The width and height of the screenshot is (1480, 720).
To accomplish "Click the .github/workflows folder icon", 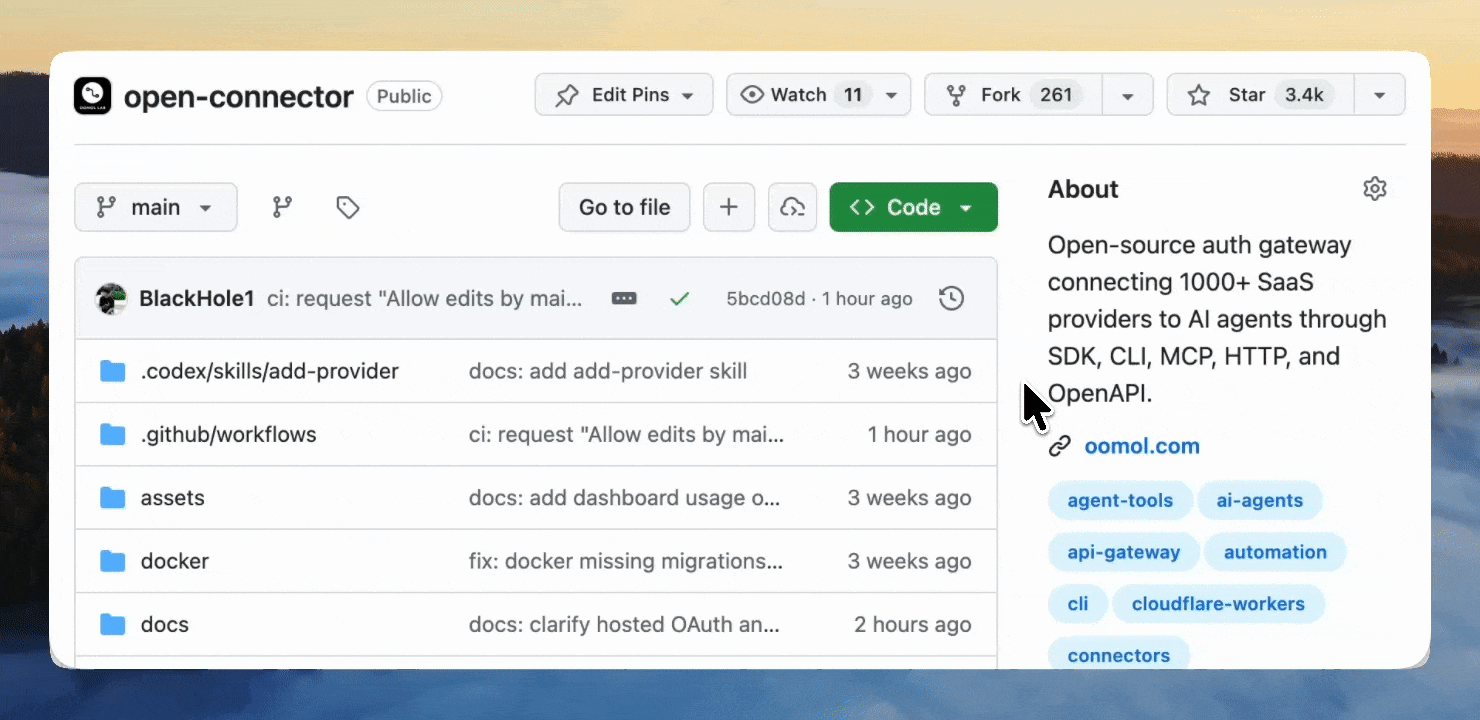I will 113,434.
